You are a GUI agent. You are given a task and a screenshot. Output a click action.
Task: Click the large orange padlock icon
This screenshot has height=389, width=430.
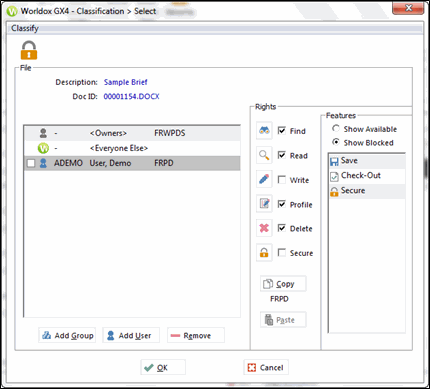point(29,50)
